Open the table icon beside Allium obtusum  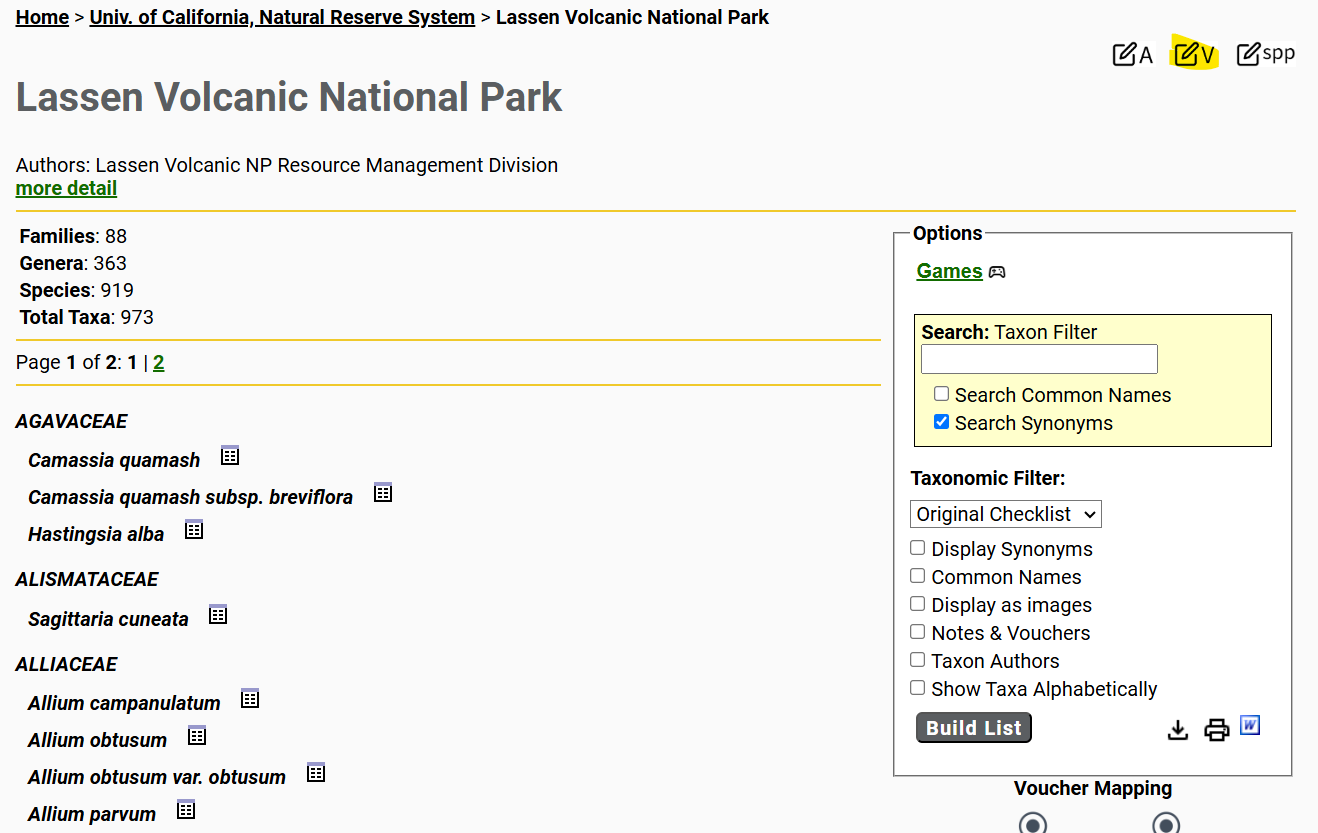point(197,736)
